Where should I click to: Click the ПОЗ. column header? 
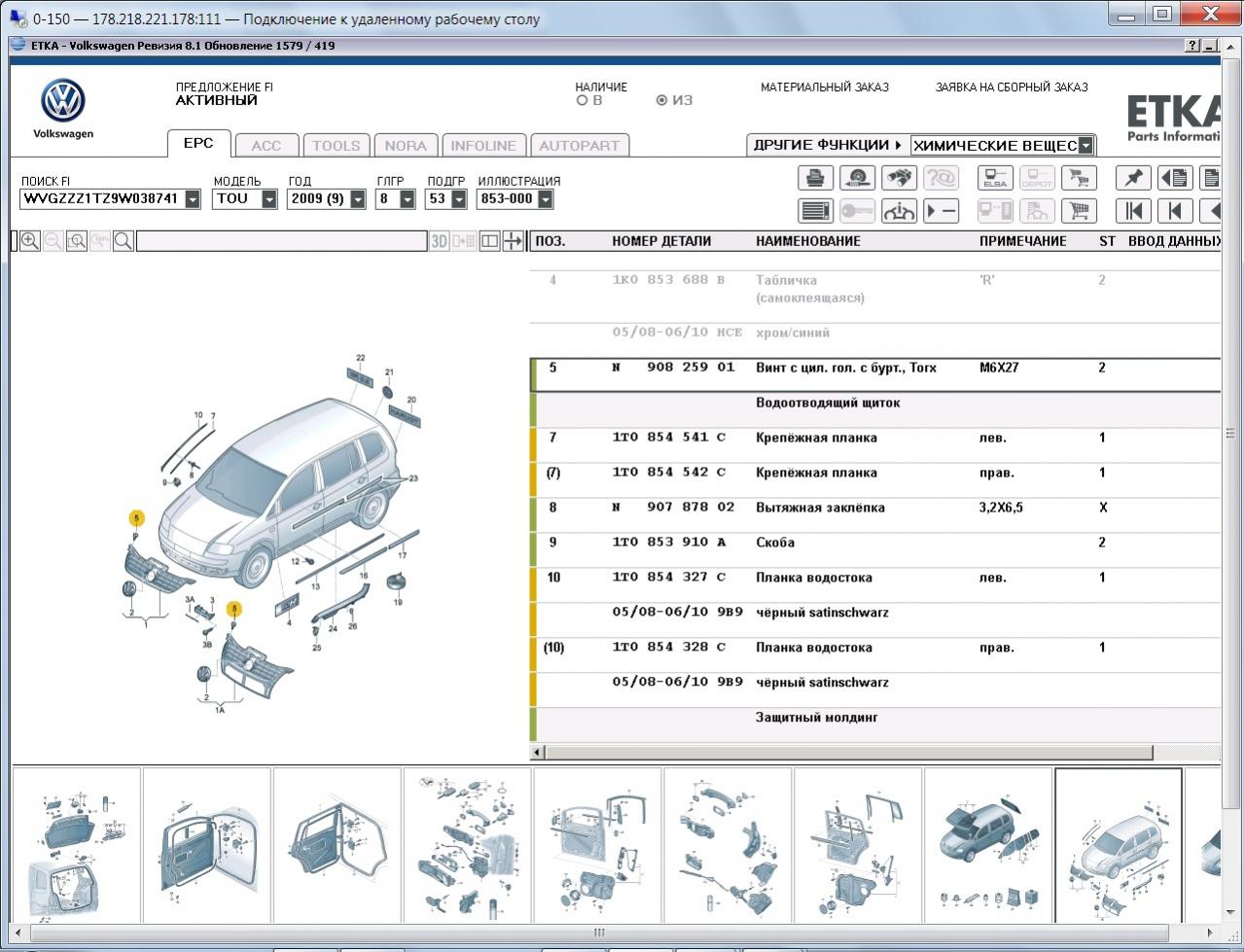click(551, 241)
